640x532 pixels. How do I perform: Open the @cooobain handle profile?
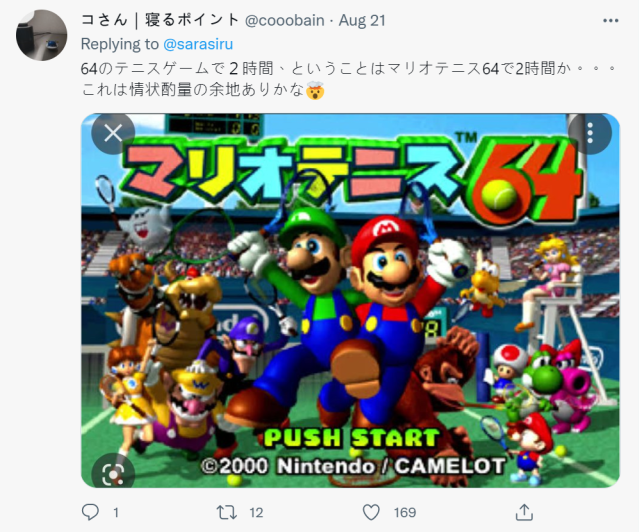[x=284, y=20]
